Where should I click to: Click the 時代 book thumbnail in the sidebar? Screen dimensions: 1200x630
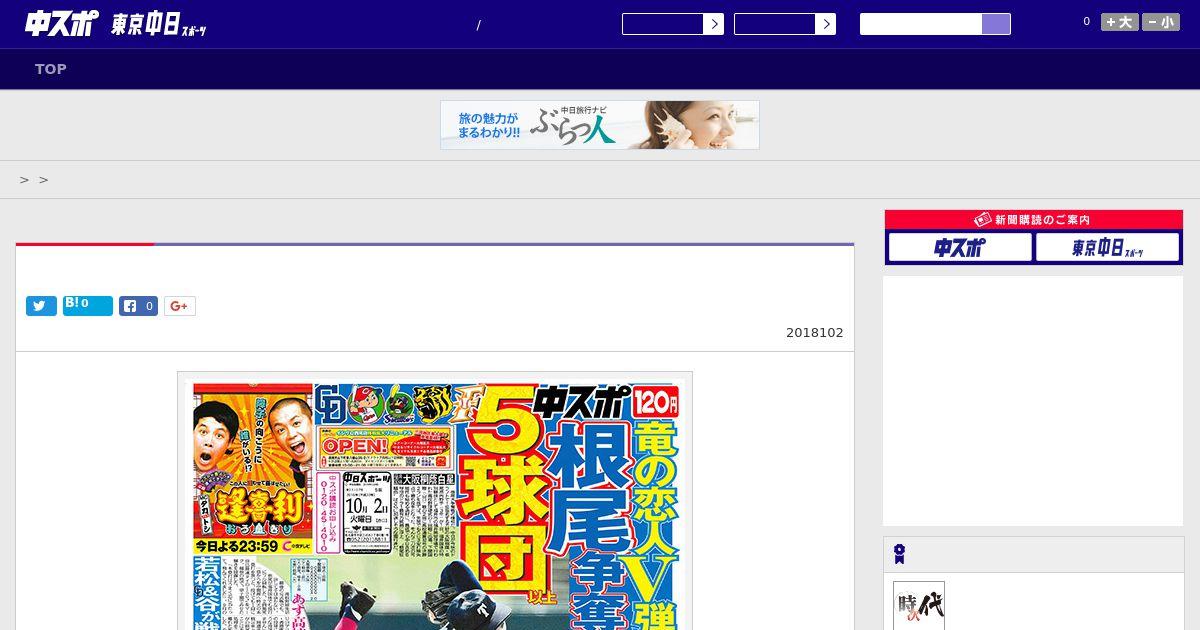[x=919, y=606]
